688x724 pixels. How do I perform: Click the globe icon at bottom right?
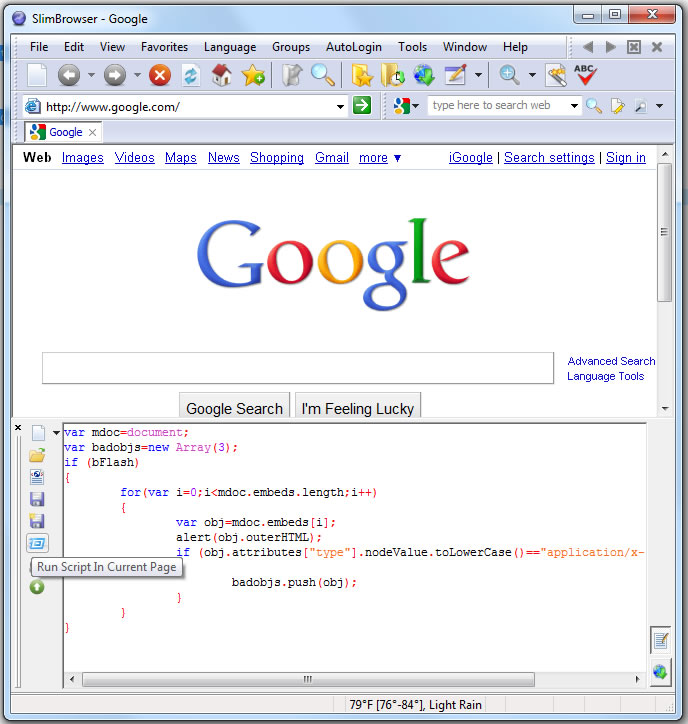click(x=660, y=671)
